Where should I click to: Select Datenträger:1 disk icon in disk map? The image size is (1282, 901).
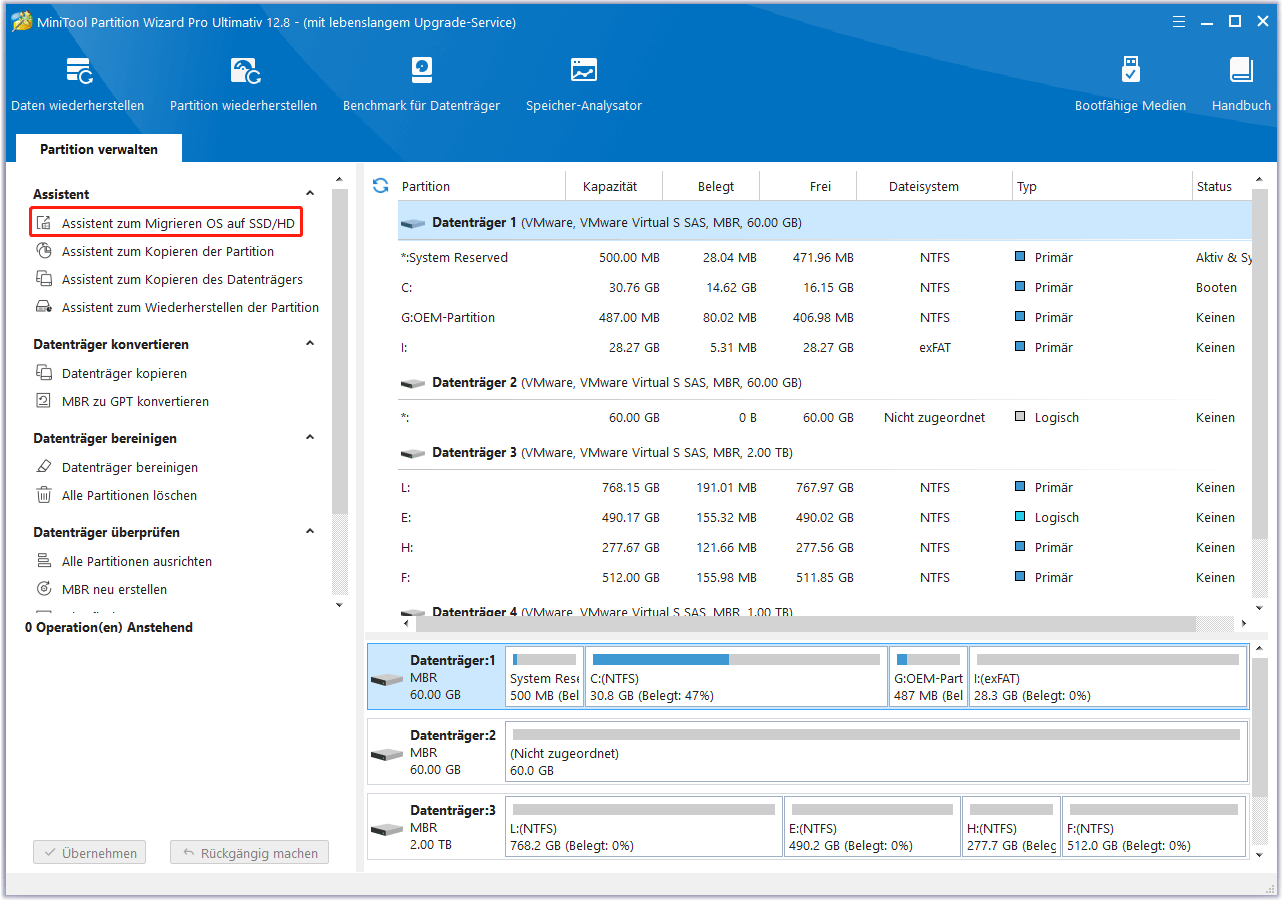(387, 679)
